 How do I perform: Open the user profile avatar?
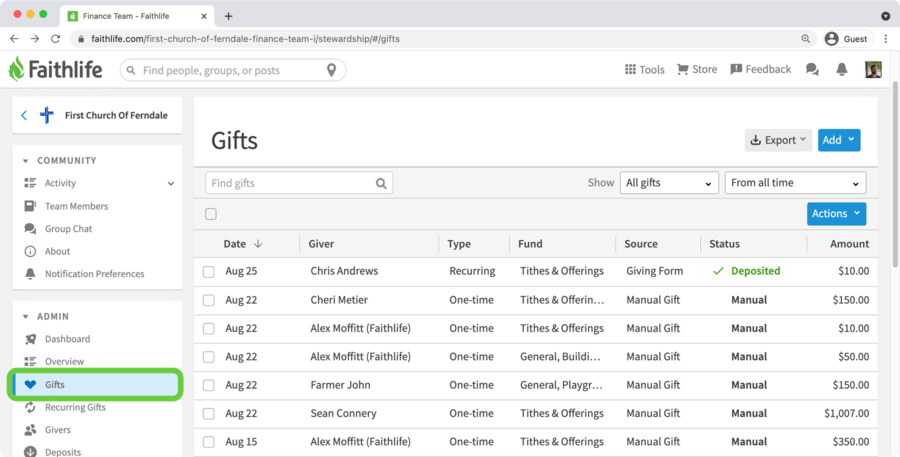[x=873, y=69]
